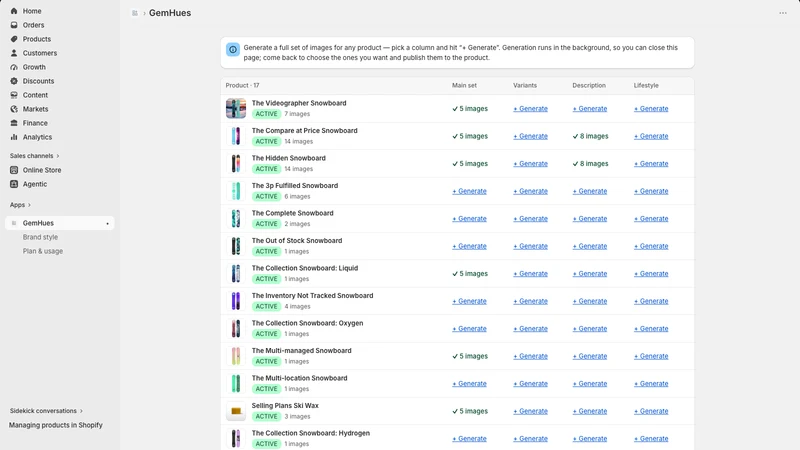Click the Product - 17 column header
The width and height of the screenshot is (800, 450).
pos(242,86)
